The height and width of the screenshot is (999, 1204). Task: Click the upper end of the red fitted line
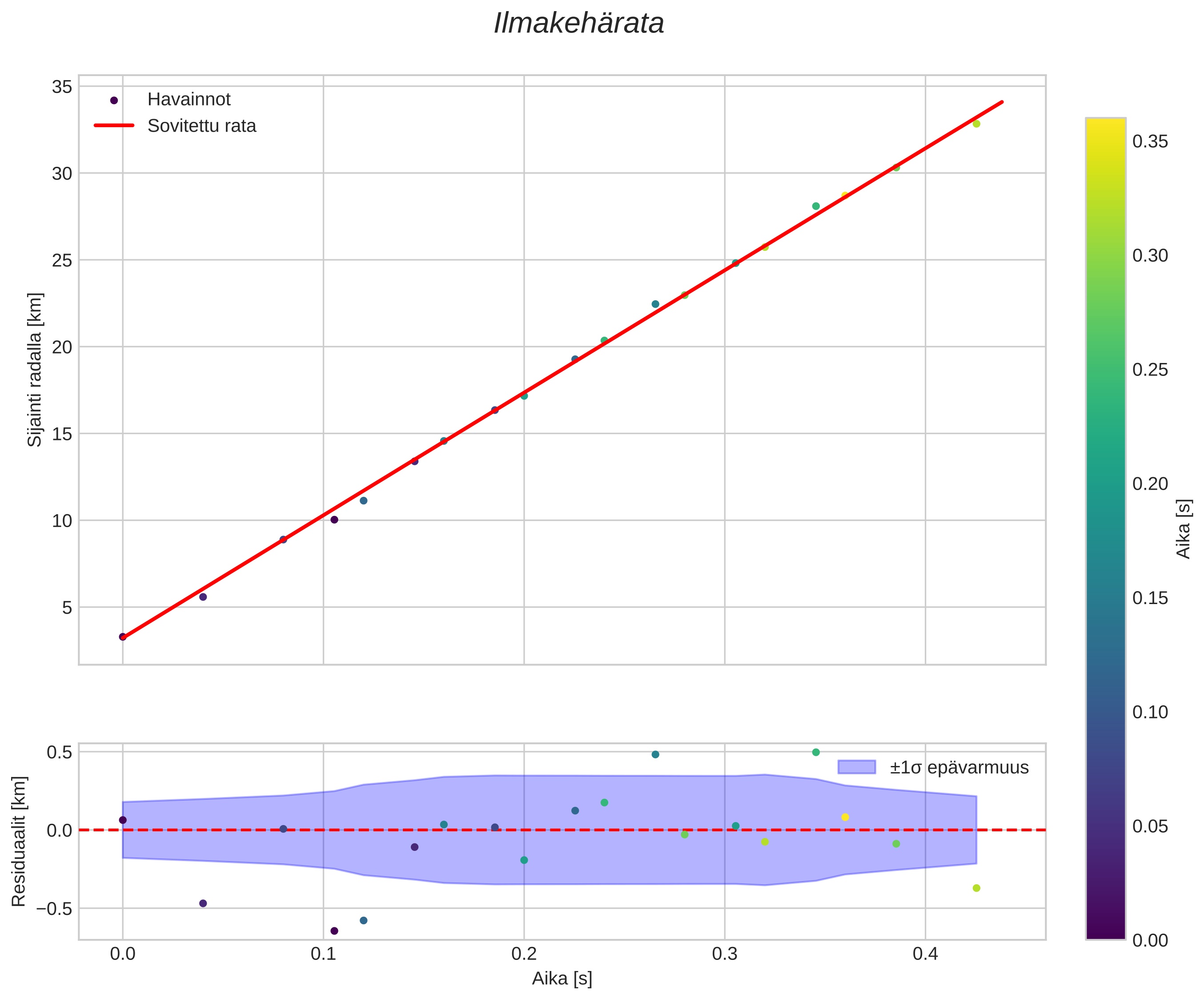1001,103
